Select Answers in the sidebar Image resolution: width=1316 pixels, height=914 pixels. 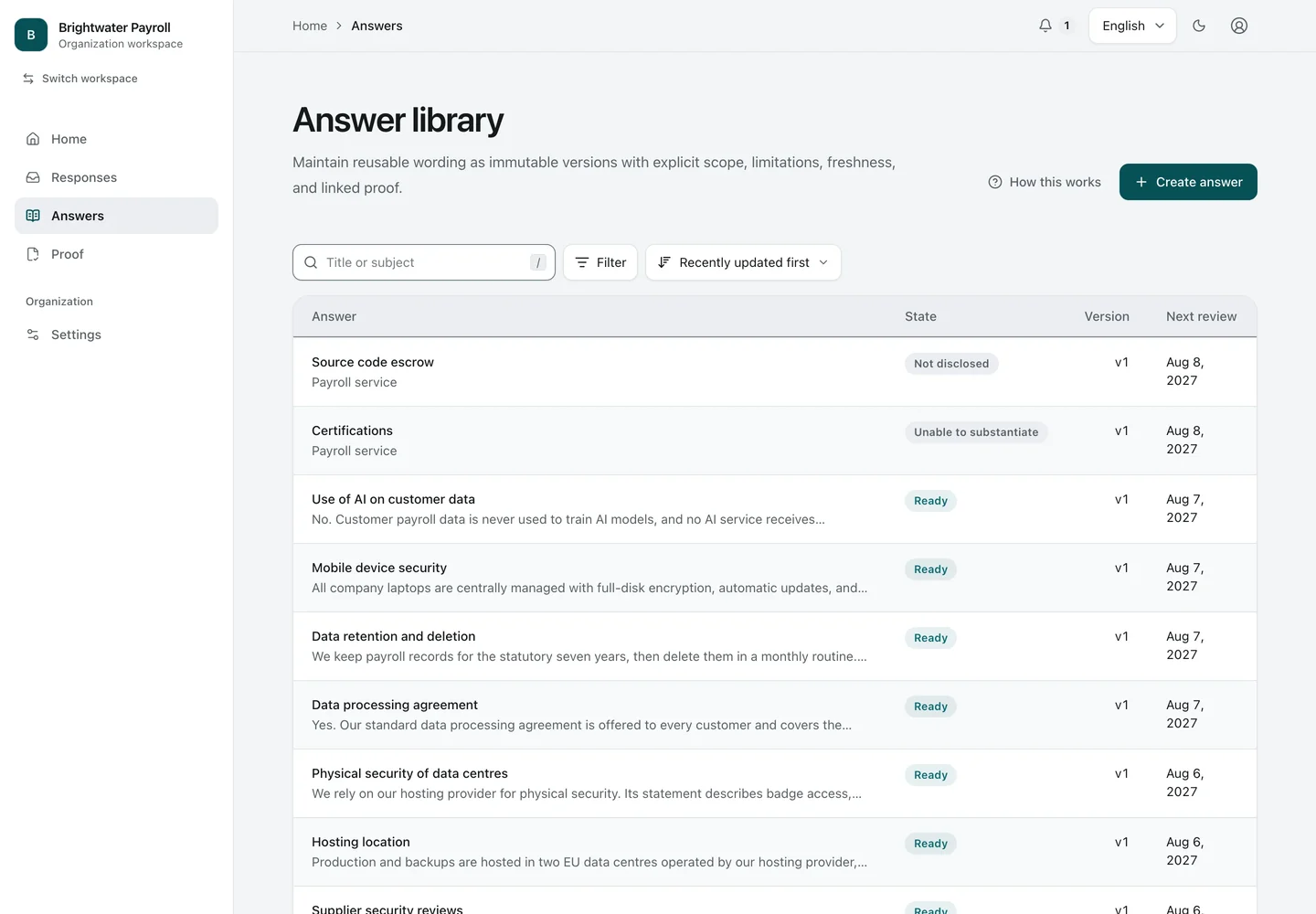click(116, 216)
